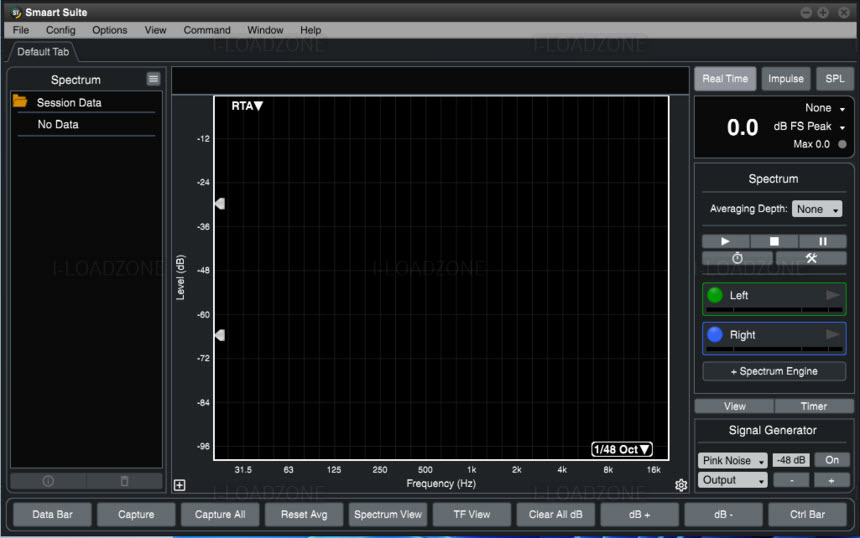Open the View menu
Viewport: 860px width, 538px height.
click(155, 30)
